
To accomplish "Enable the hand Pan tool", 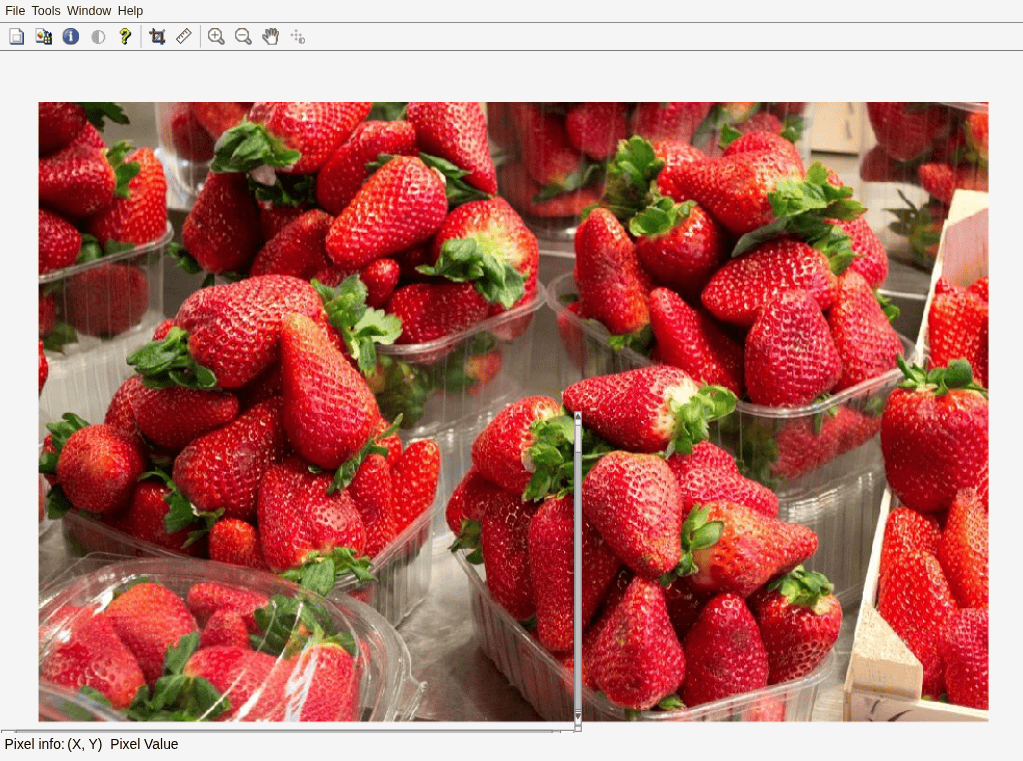I will (x=270, y=37).
